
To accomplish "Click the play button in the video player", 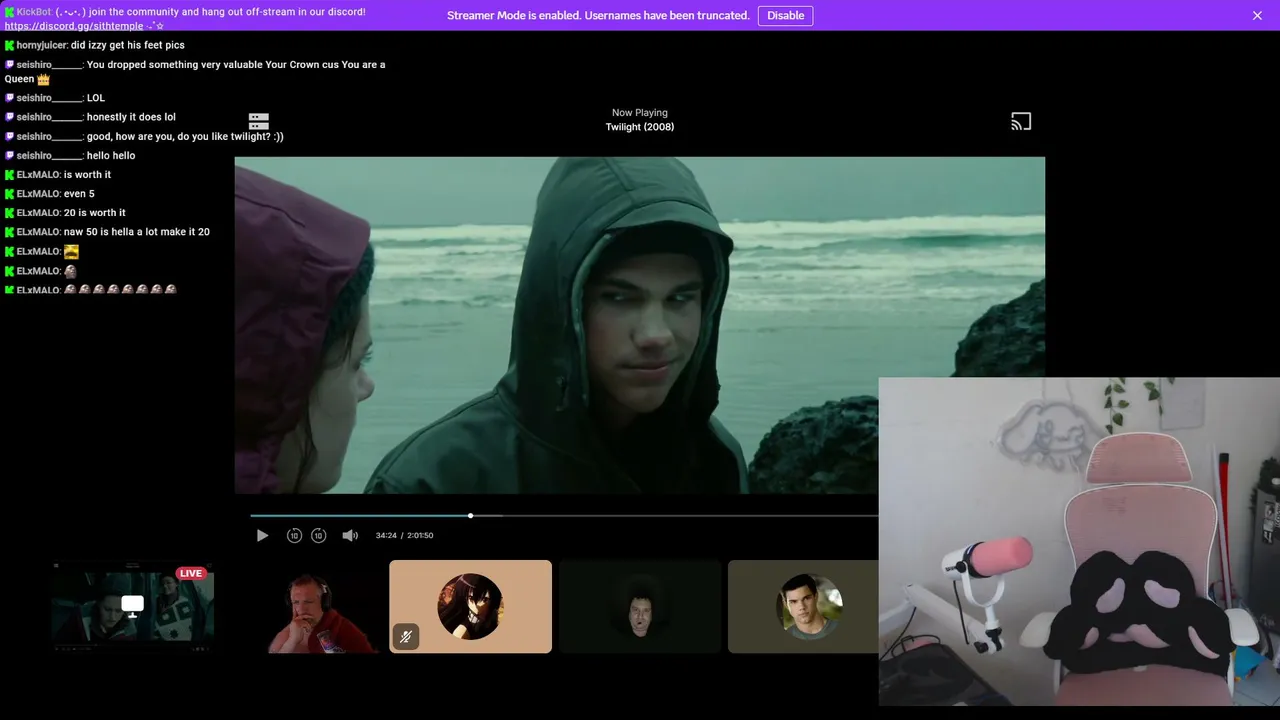I will pyautogui.click(x=262, y=536).
